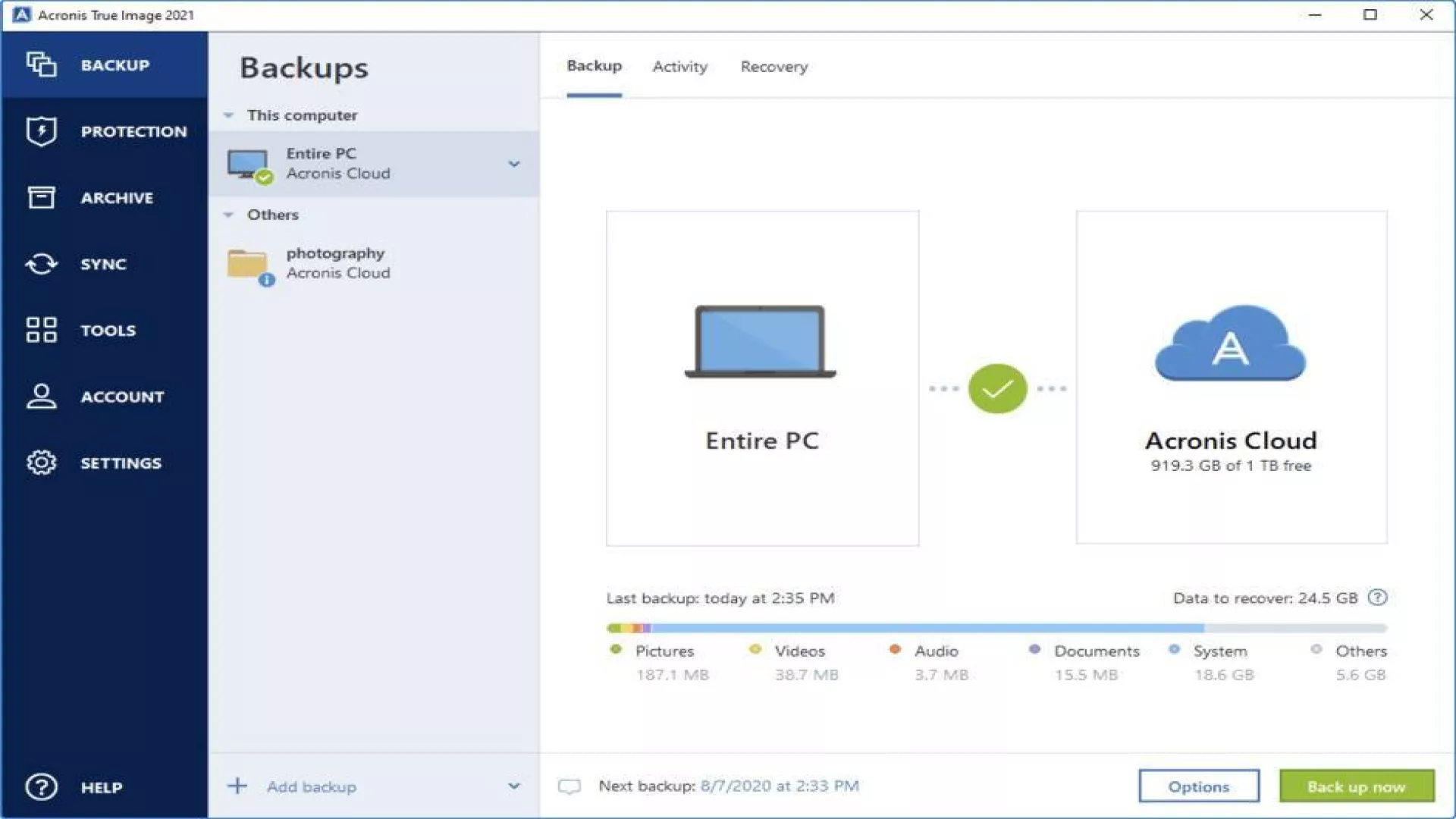The height and width of the screenshot is (819, 1456).
Task: Open the Archive section icon
Action: pos(41,197)
